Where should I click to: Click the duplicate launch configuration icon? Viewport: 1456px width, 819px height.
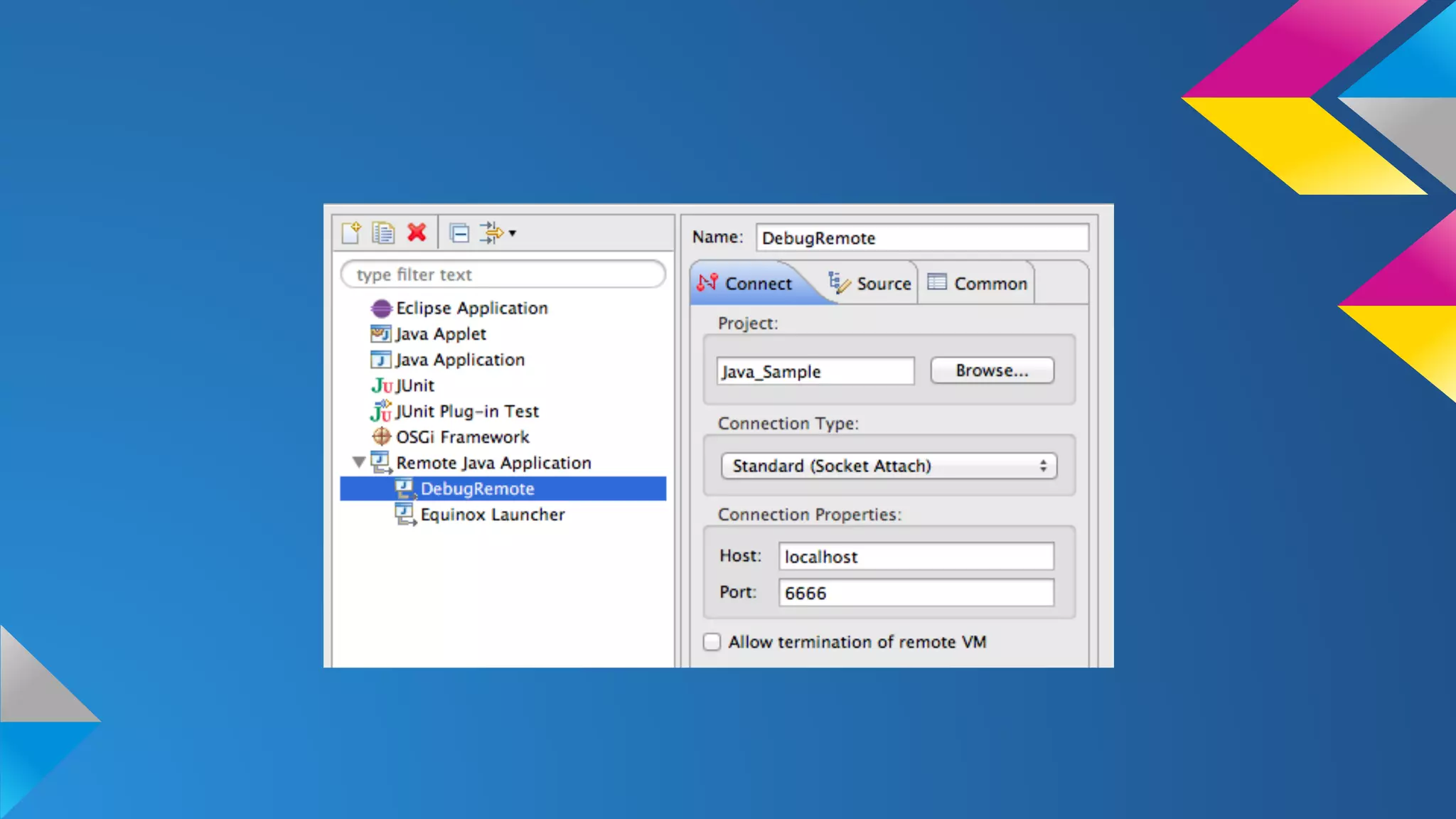point(383,232)
